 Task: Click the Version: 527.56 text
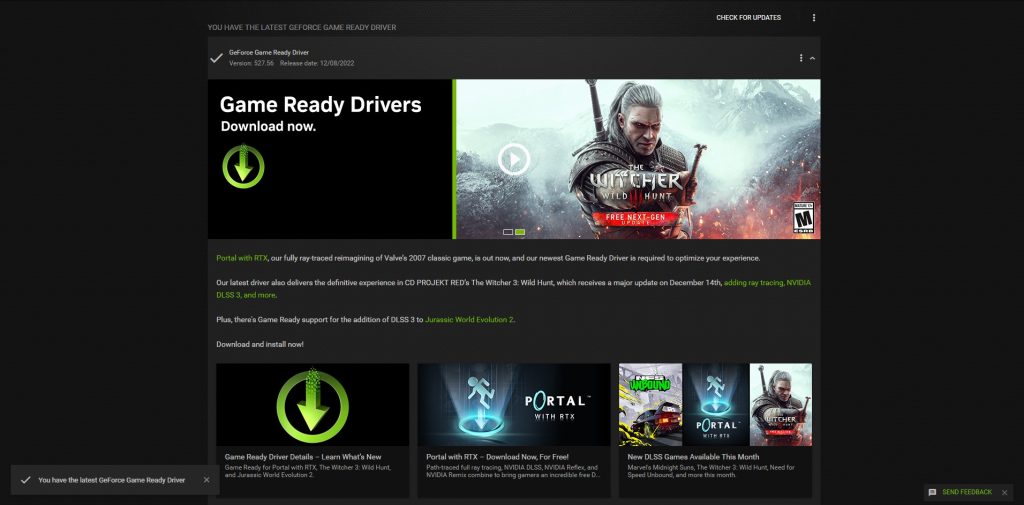(251, 63)
